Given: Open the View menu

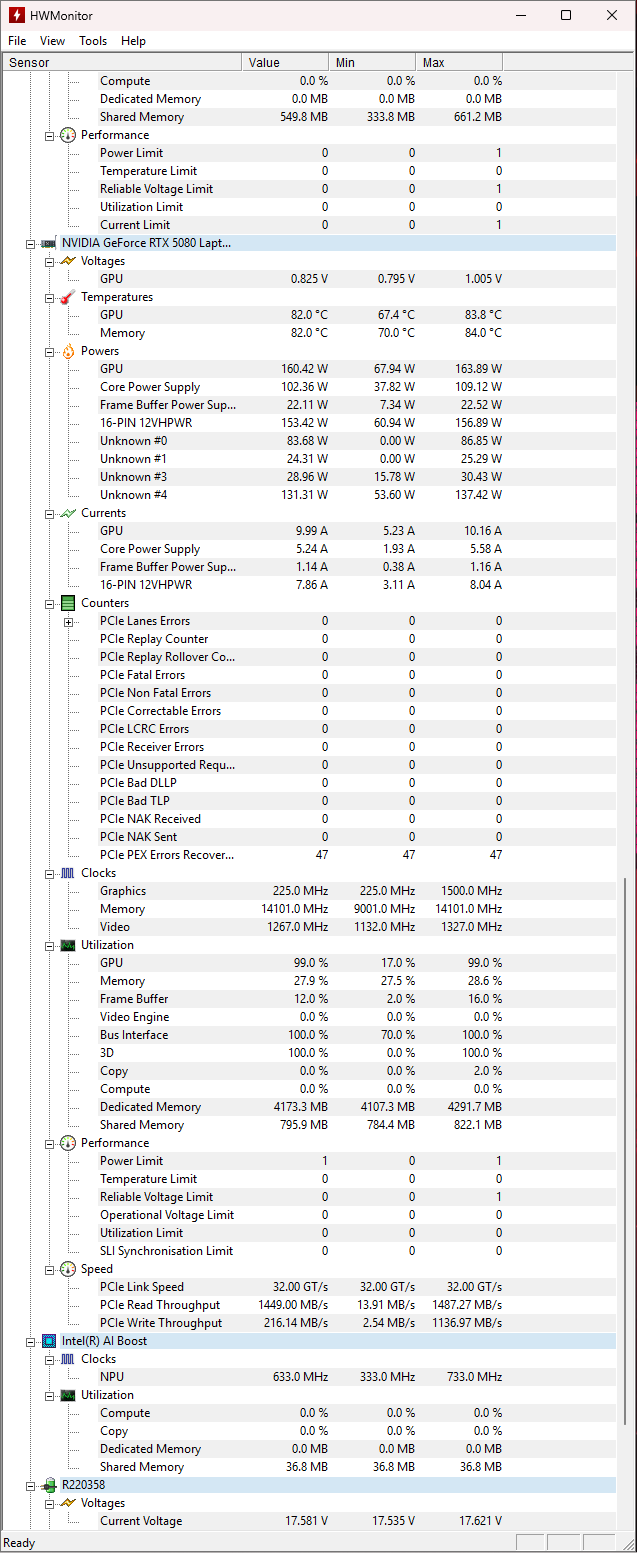Looking at the screenshot, I should (x=52, y=41).
